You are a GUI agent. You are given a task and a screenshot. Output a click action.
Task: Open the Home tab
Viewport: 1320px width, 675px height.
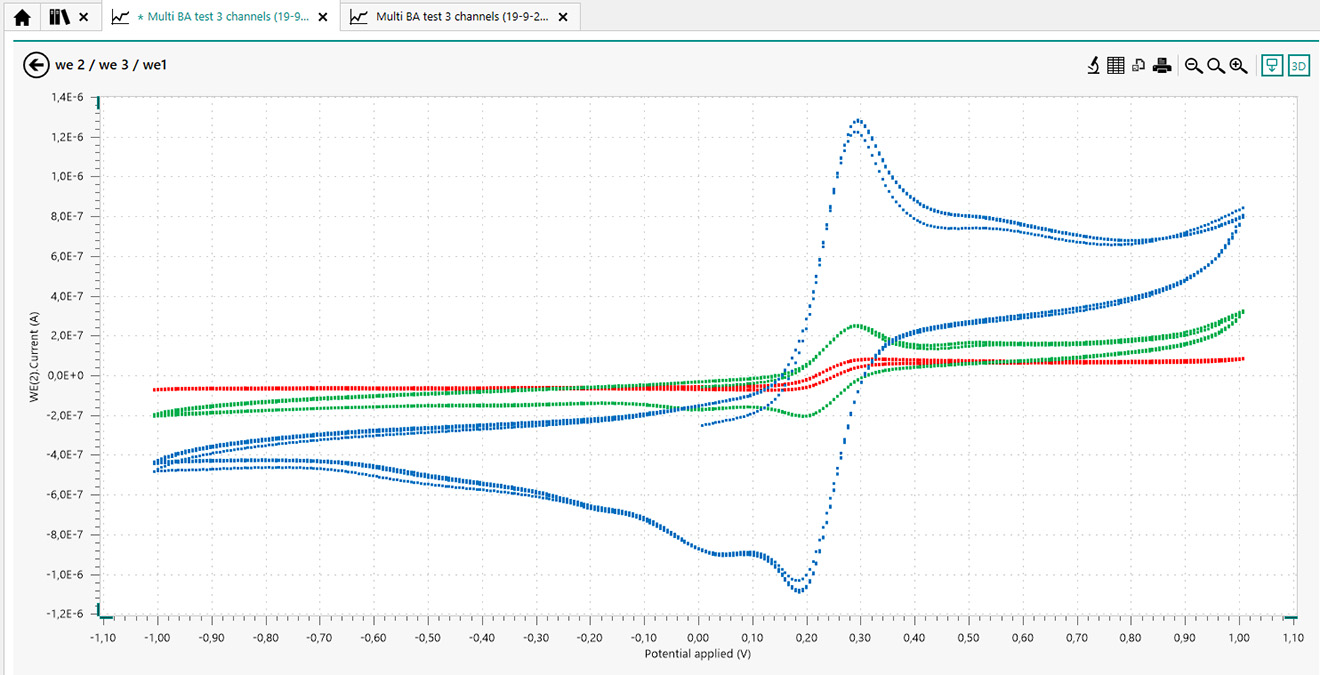(22, 17)
